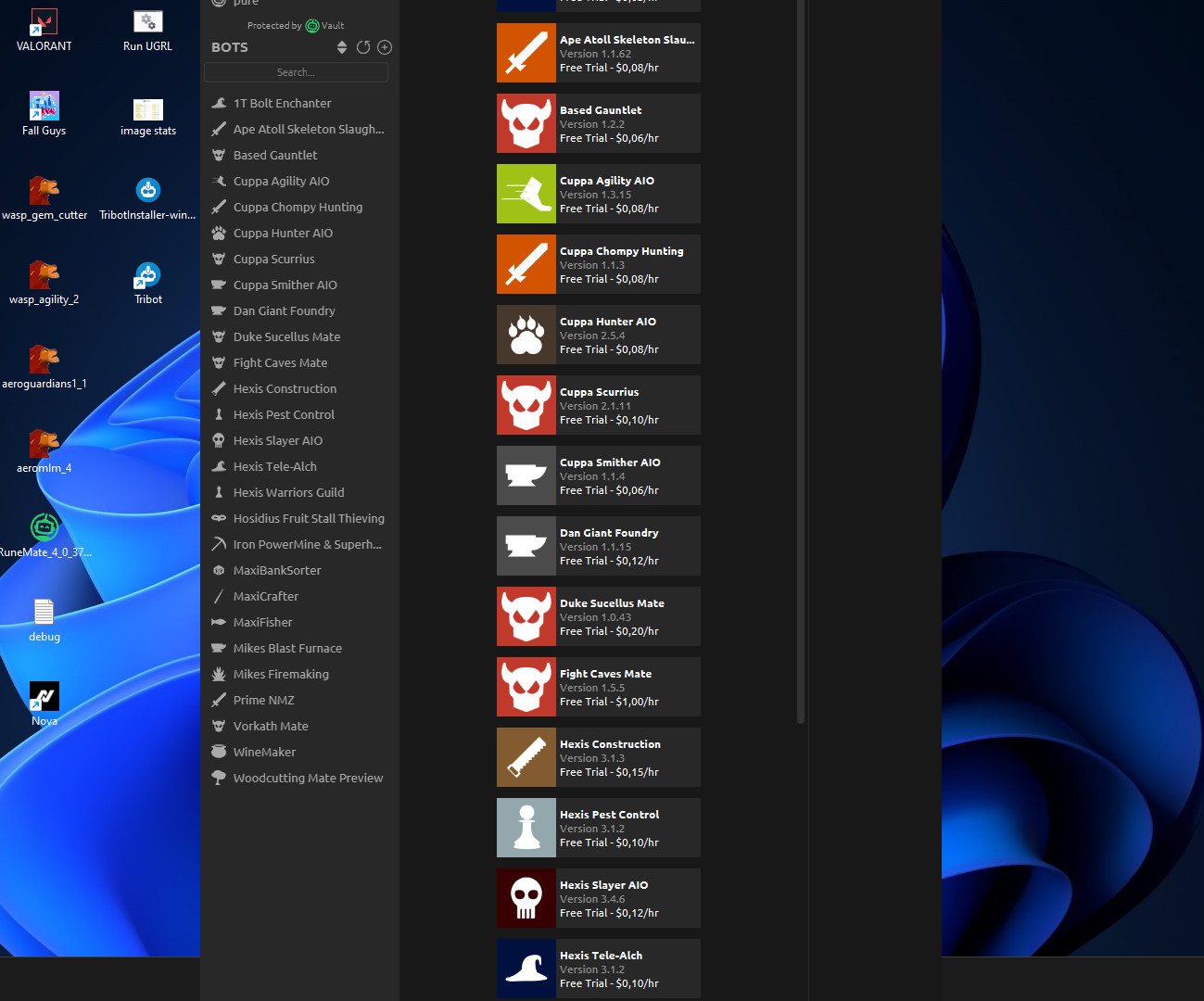This screenshot has width=1204, height=1001.
Task: Click Fight Caves Mate store card thumbnail
Action: point(526,687)
